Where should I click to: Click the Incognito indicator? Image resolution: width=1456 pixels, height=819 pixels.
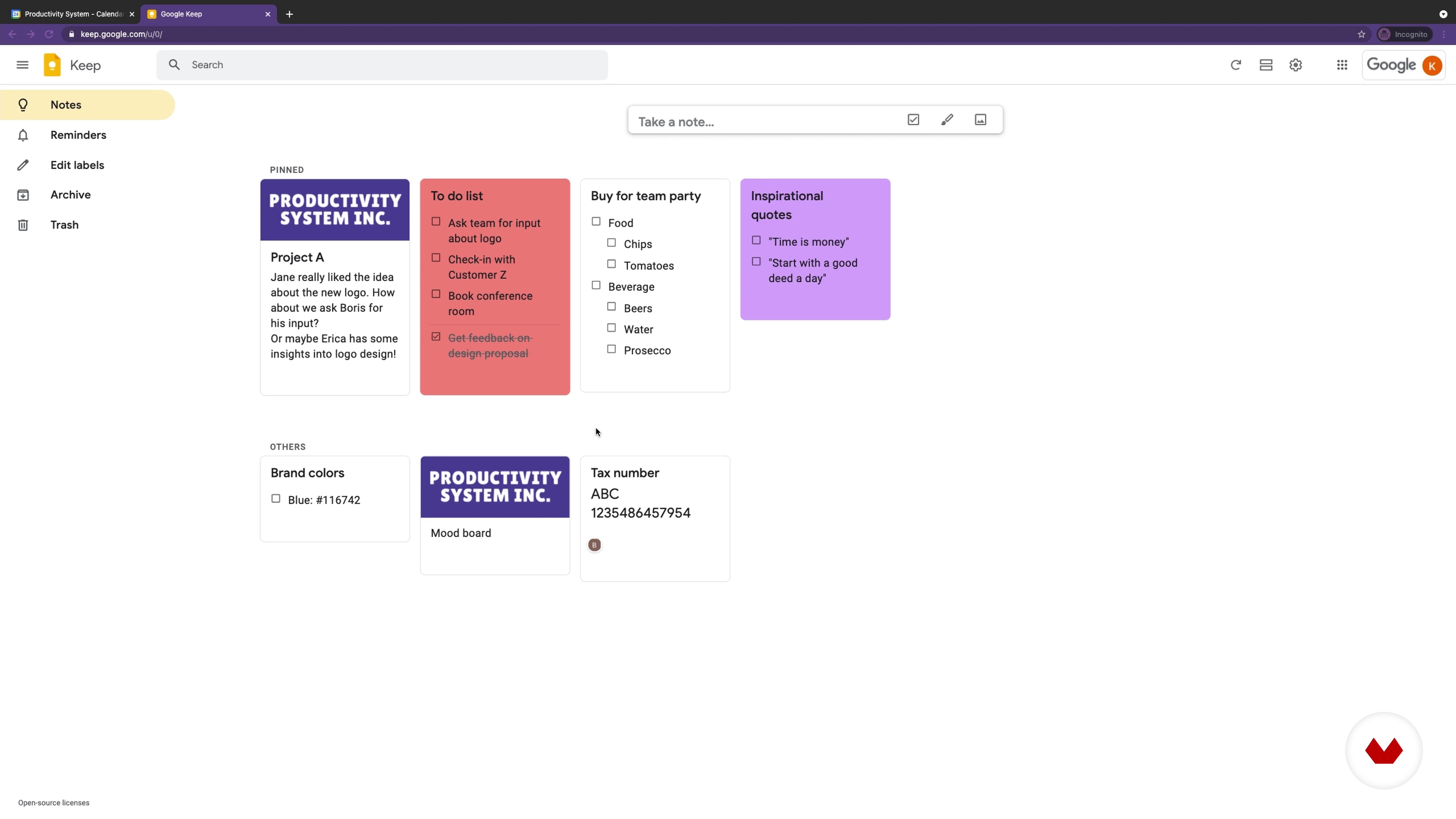(x=1404, y=35)
